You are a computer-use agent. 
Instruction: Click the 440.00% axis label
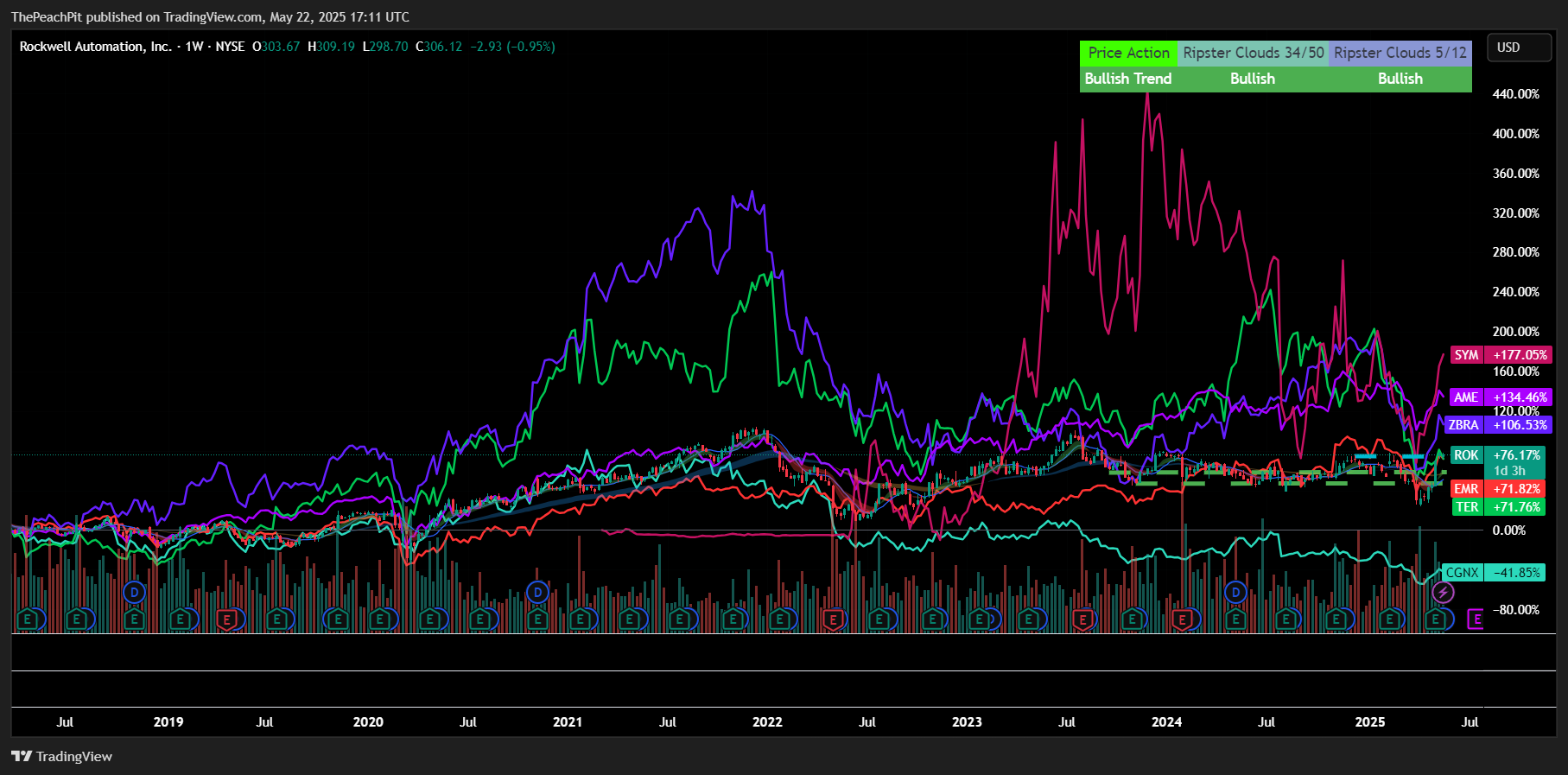[x=1516, y=94]
